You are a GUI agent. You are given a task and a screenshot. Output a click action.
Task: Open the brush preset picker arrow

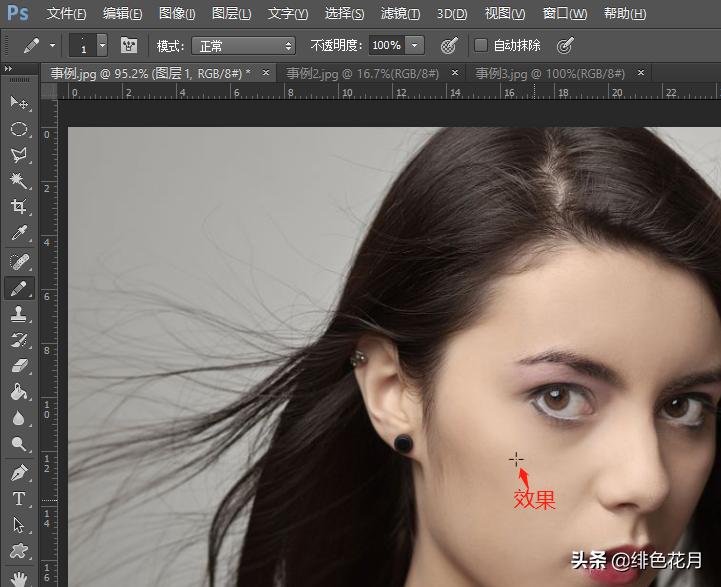click(102, 46)
